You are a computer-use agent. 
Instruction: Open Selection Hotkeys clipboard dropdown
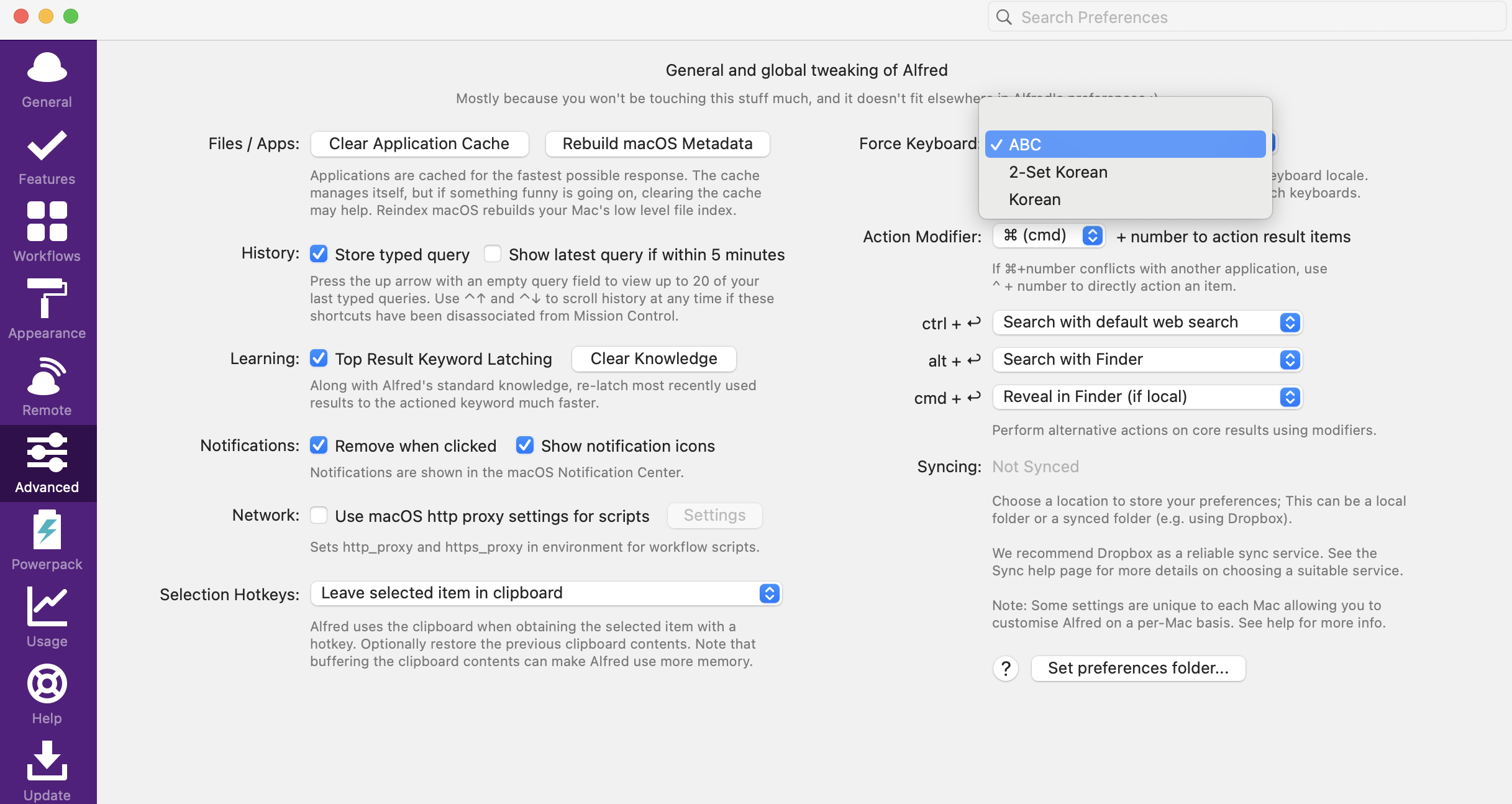coord(545,593)
